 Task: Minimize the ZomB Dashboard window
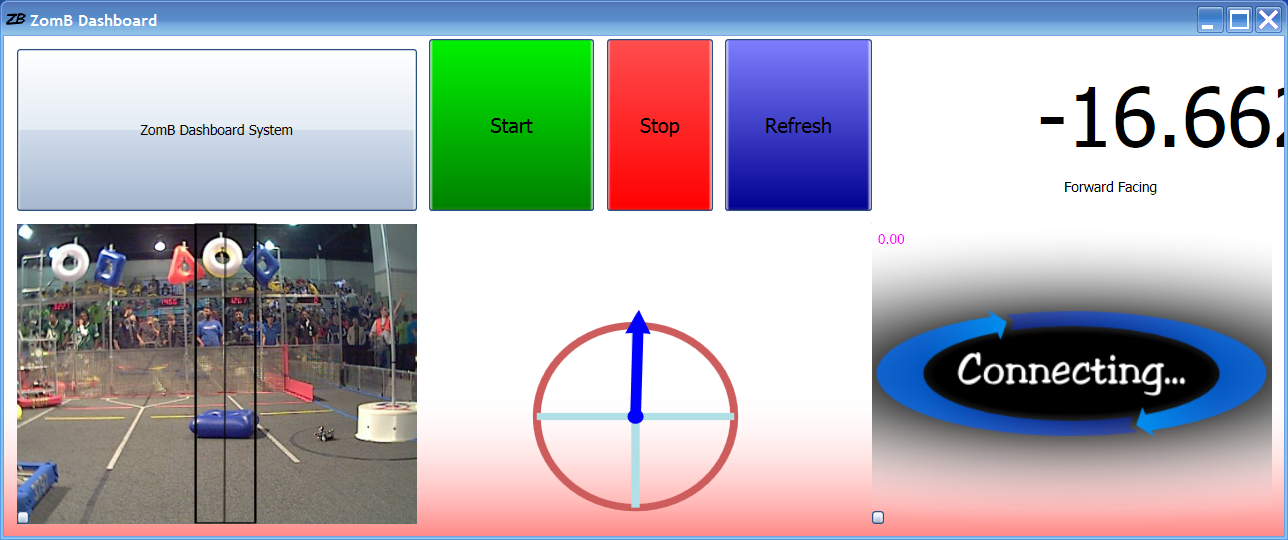[x=1210, y=20]
